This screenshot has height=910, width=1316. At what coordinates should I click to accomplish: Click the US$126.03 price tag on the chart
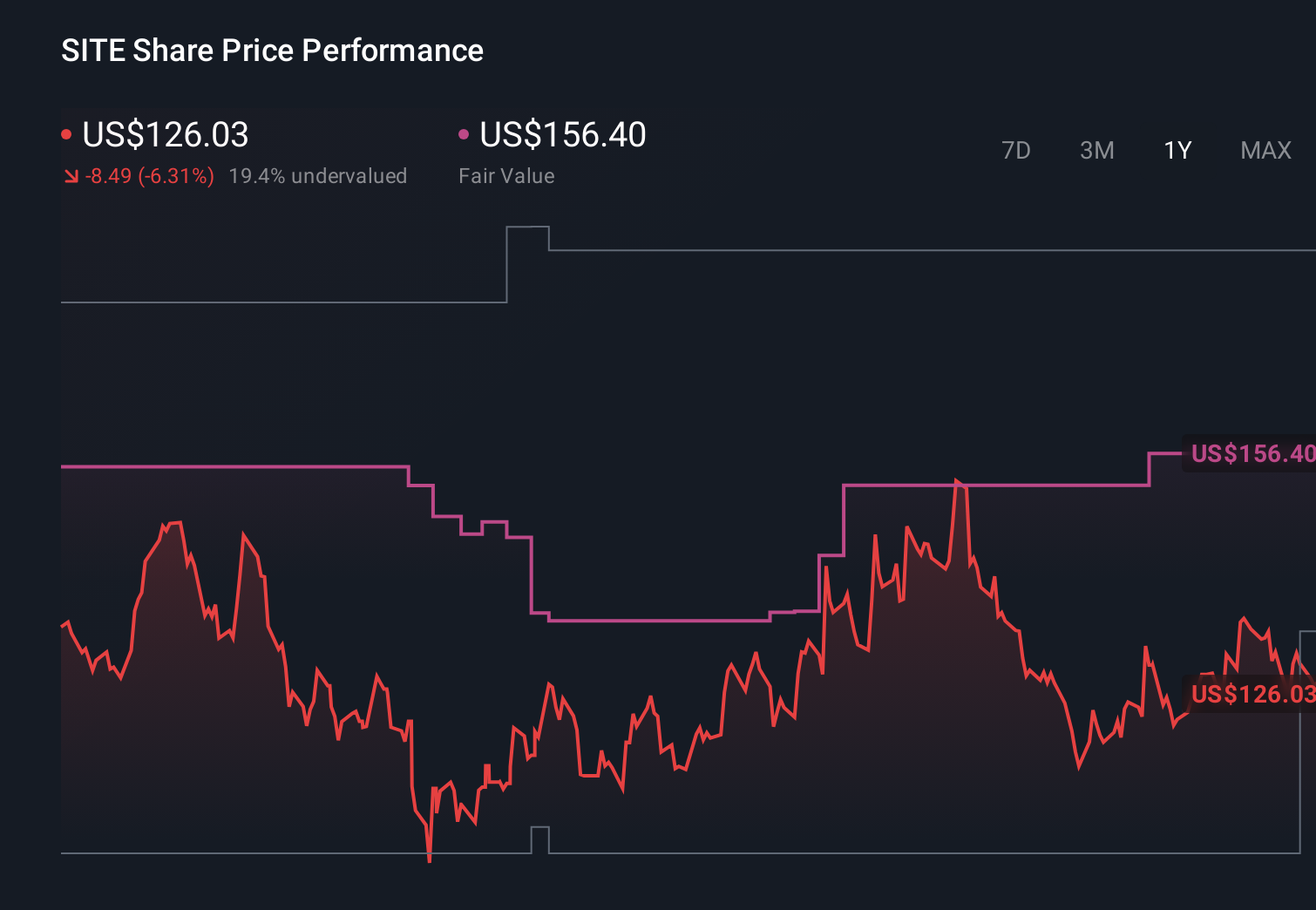[1251, 696]
